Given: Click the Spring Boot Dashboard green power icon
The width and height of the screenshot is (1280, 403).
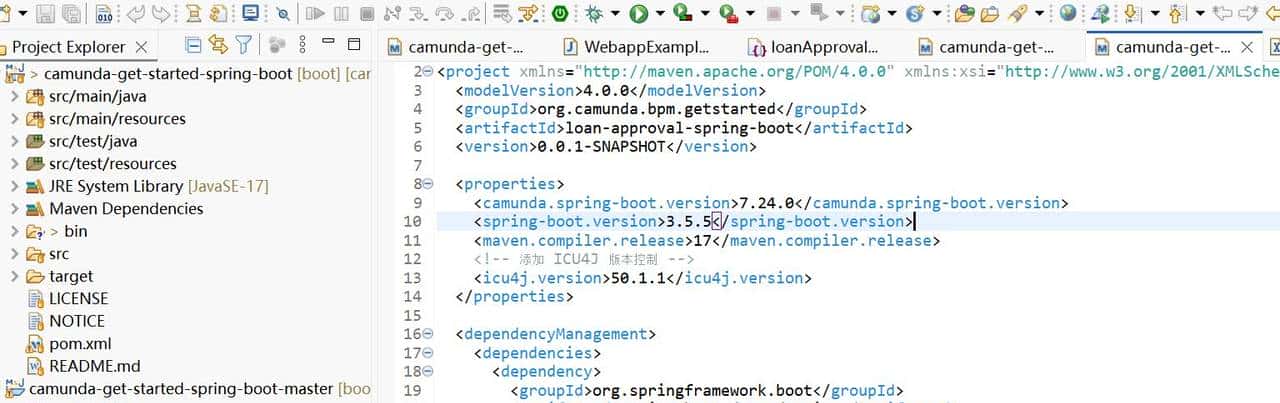Looking at the screenshot, I should pos(560,14).
